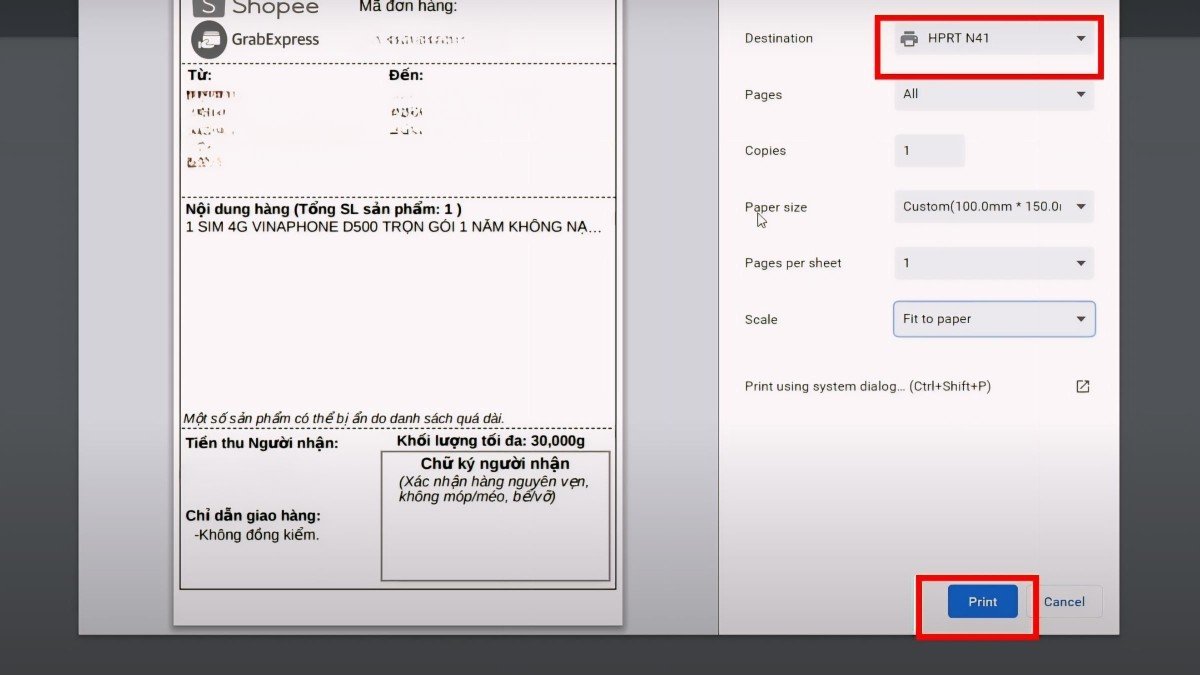Click the Mã đơn hàng order number area
This screenshot has height=675, width=1200.
(x=420, y=40)
